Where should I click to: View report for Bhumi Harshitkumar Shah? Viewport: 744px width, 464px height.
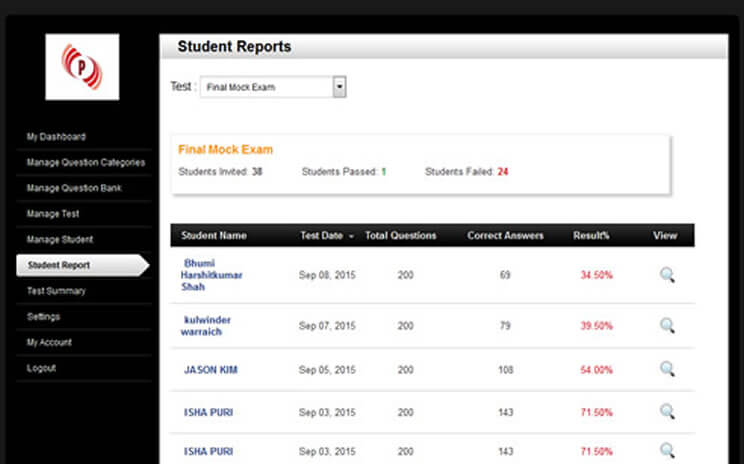tap(667, 275)
